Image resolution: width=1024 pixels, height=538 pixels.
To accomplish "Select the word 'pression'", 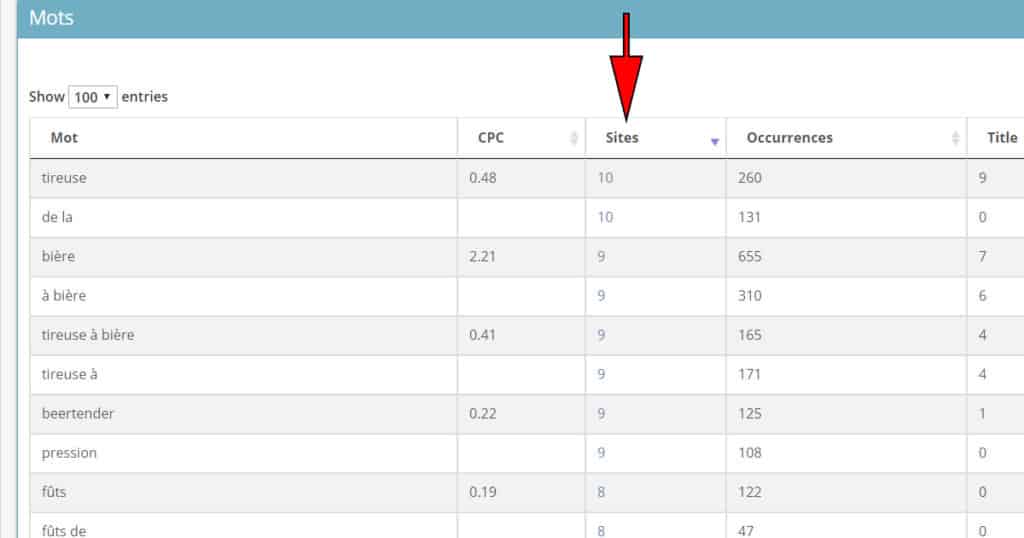I will tap(69, 452).
